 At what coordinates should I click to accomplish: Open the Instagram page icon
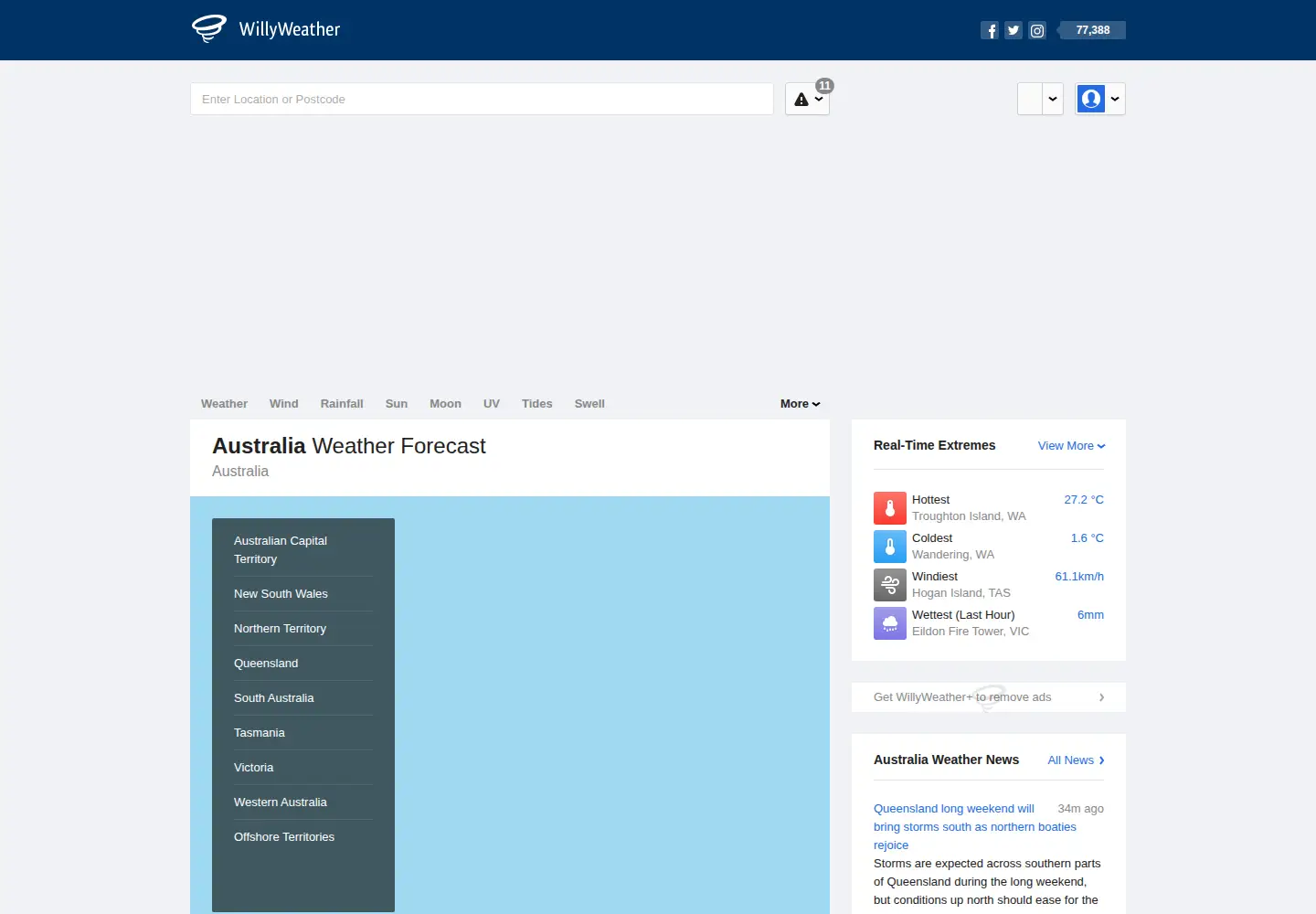pos(1037,30)
